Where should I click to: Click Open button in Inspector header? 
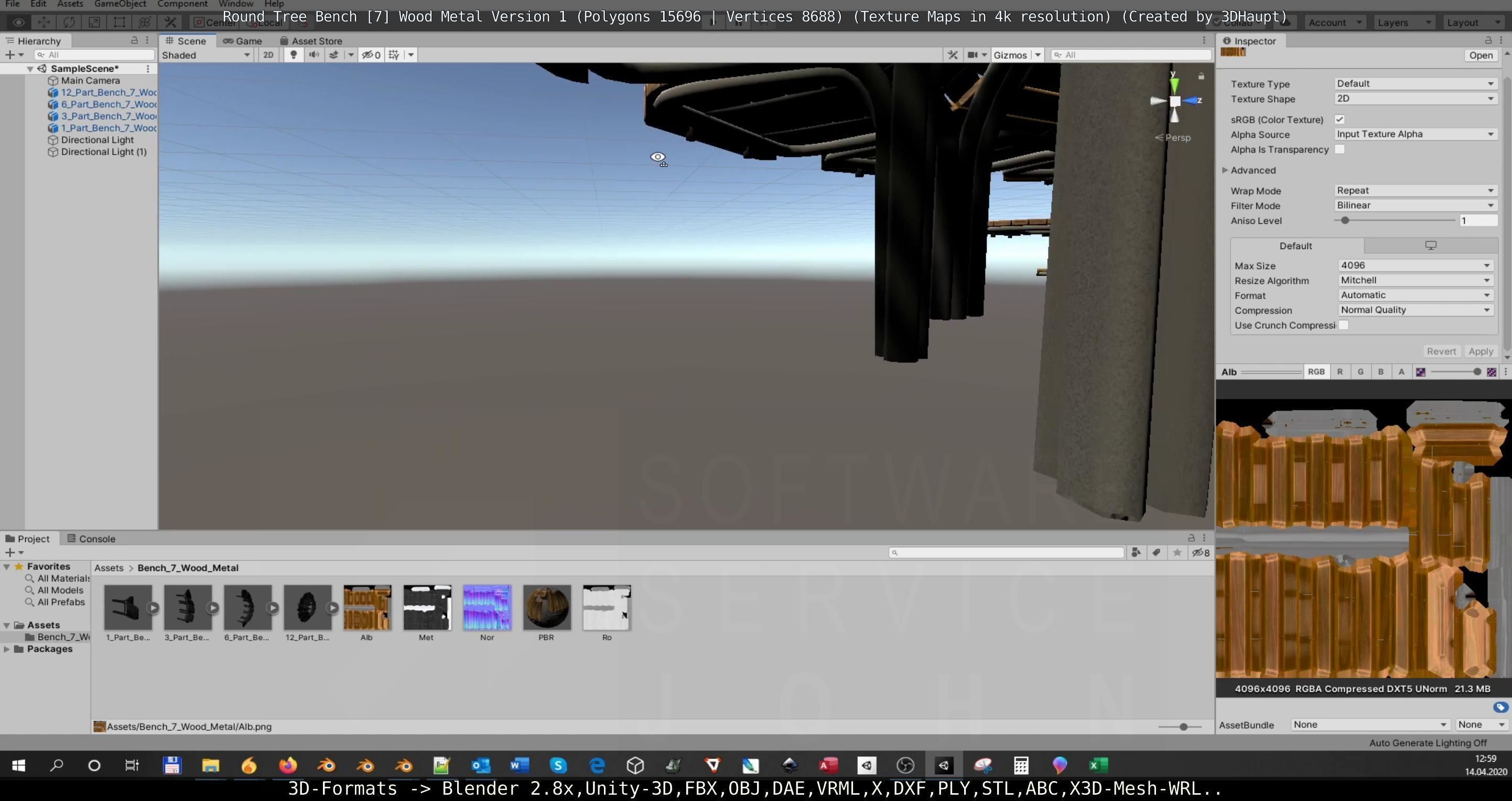point(1481,55)
